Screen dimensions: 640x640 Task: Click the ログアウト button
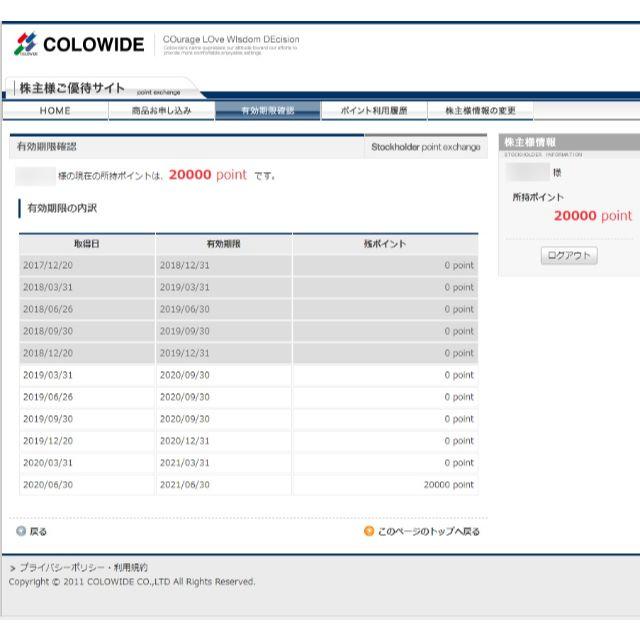pyautogui.click(x=569, y=256)
